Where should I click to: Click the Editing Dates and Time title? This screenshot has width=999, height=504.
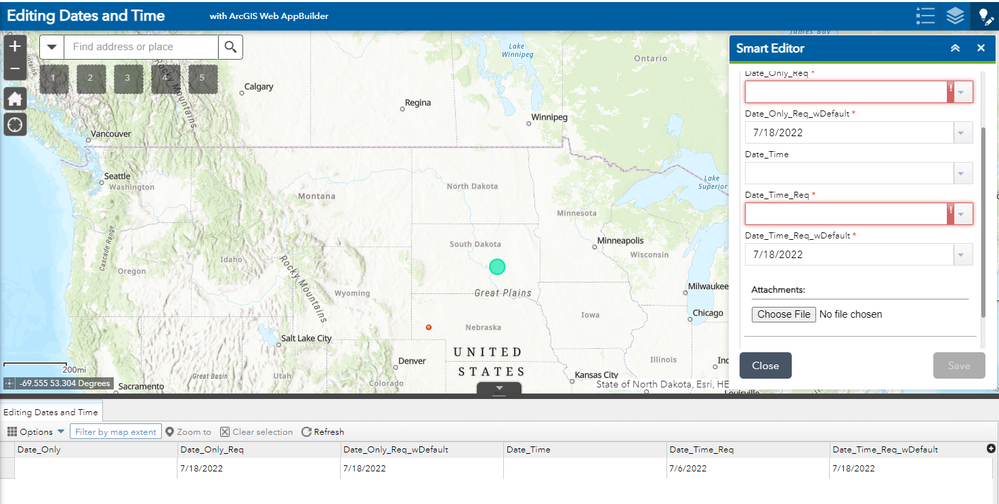point(85,16)
